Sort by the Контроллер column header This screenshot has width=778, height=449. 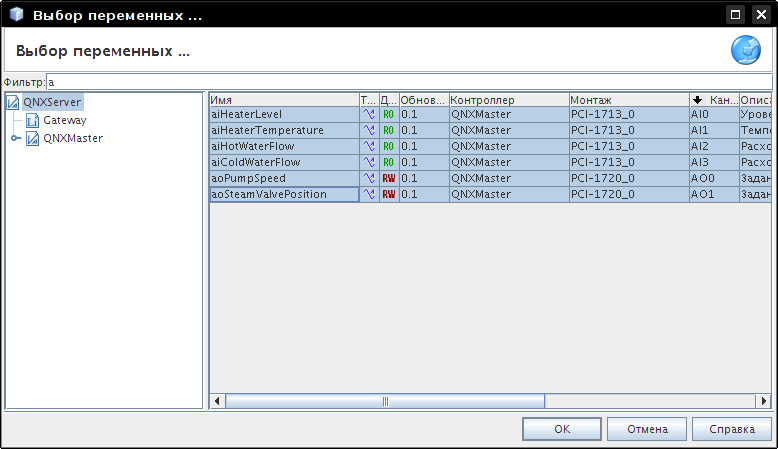tap(509, 100)
